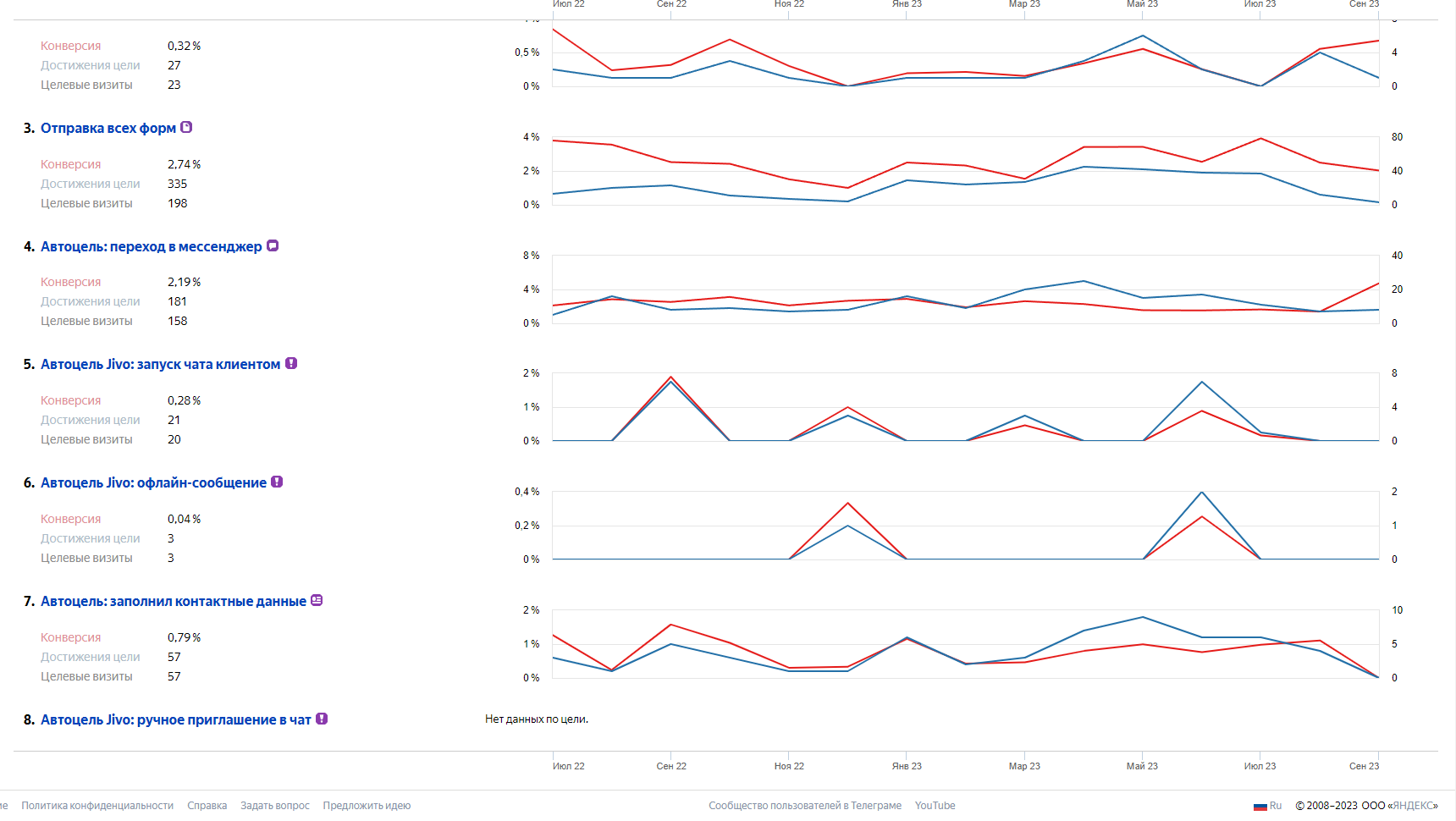Click Конверсия label under Jivo: офлайн-сообщение

tap(71, 519)
